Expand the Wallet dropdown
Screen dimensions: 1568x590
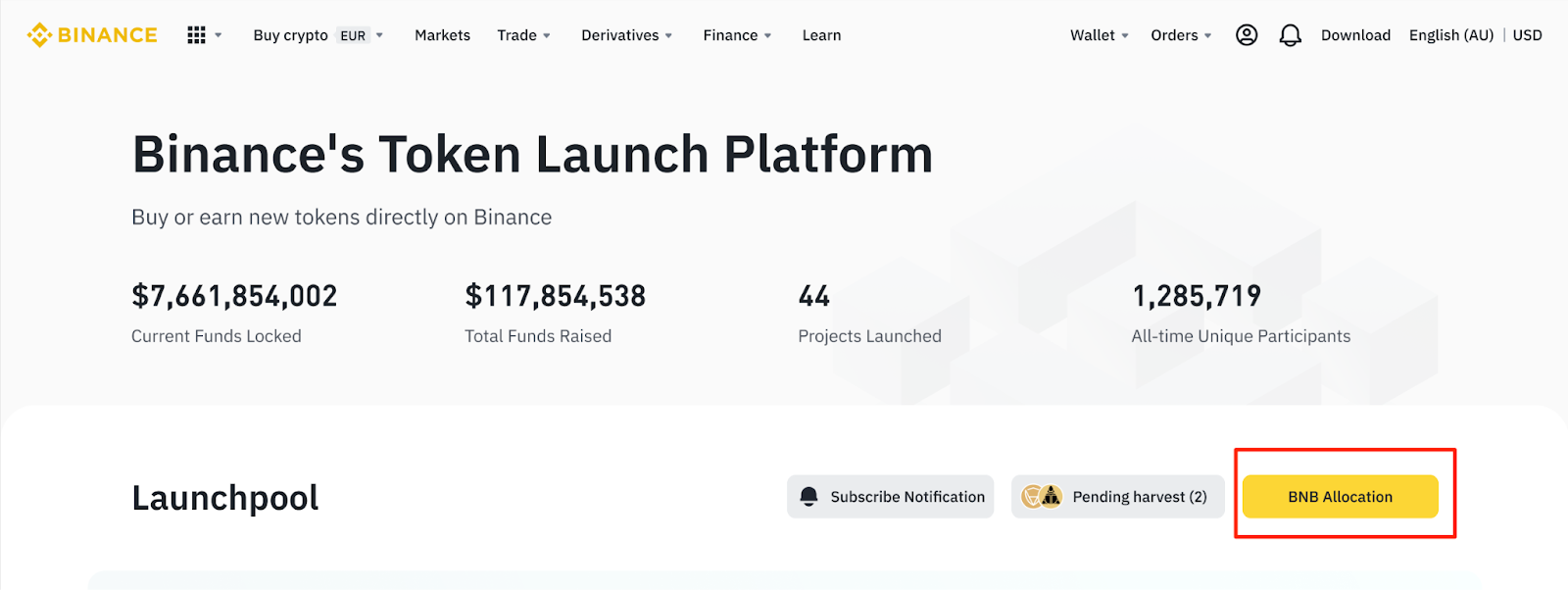pos(1099,35)
